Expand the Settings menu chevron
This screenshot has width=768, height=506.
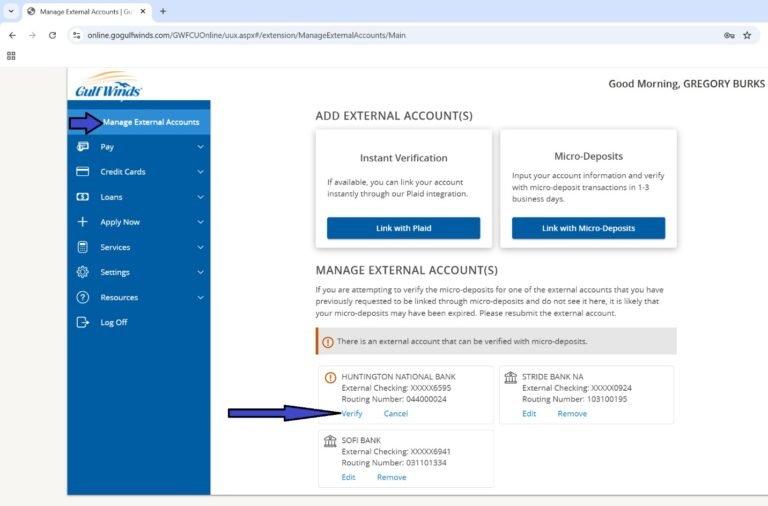(200, 272)
